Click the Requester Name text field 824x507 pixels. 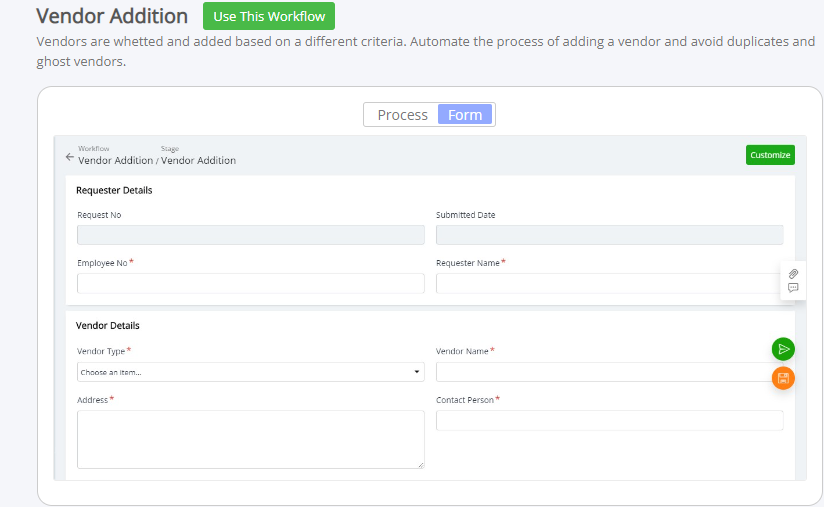click(610, 283)
